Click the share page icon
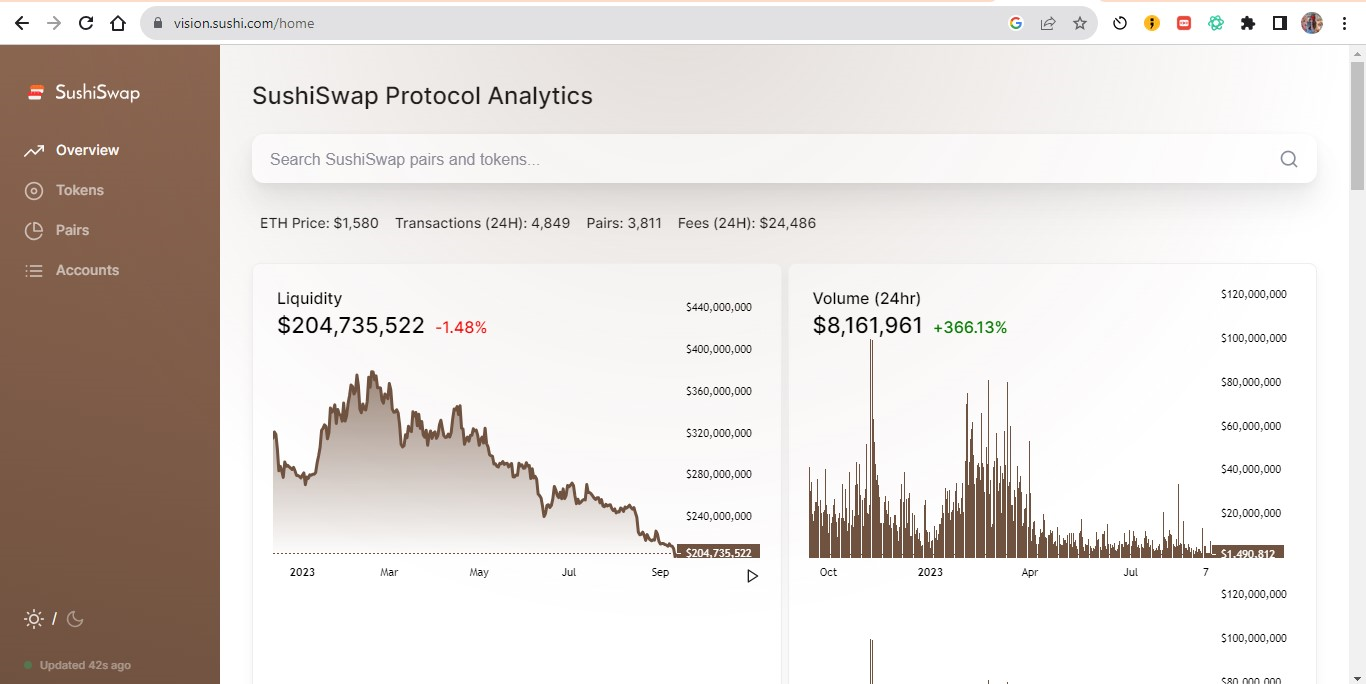 point(1048,23)
